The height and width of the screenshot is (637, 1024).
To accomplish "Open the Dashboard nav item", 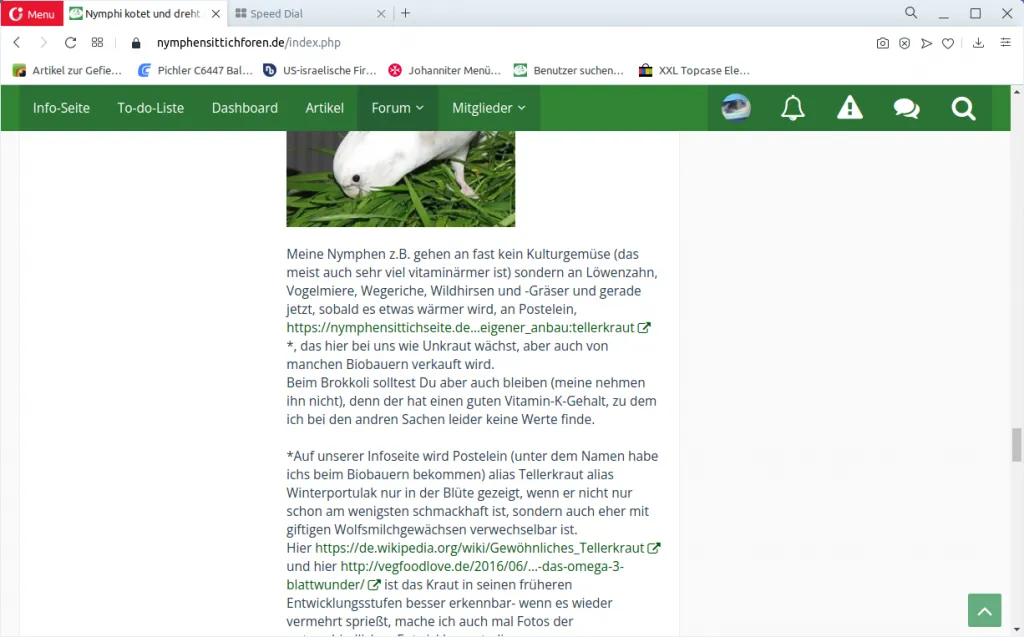I will (x=245, y=108).
